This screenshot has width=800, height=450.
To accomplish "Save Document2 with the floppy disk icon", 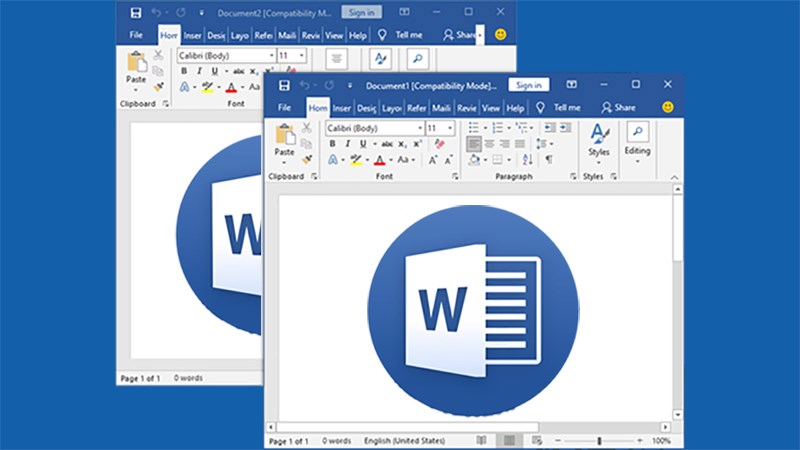I will click(136, 13).
